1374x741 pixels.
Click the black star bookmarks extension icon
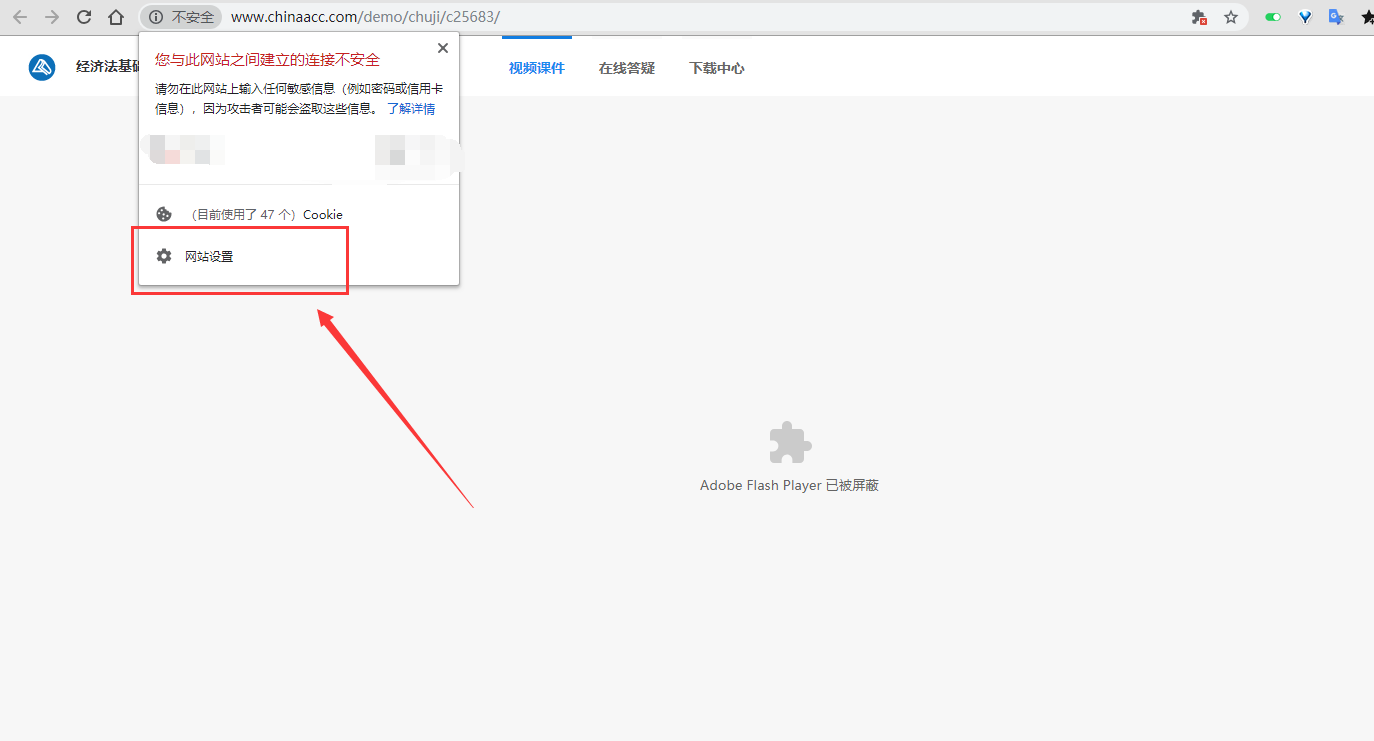click(x=1367, y=17)
